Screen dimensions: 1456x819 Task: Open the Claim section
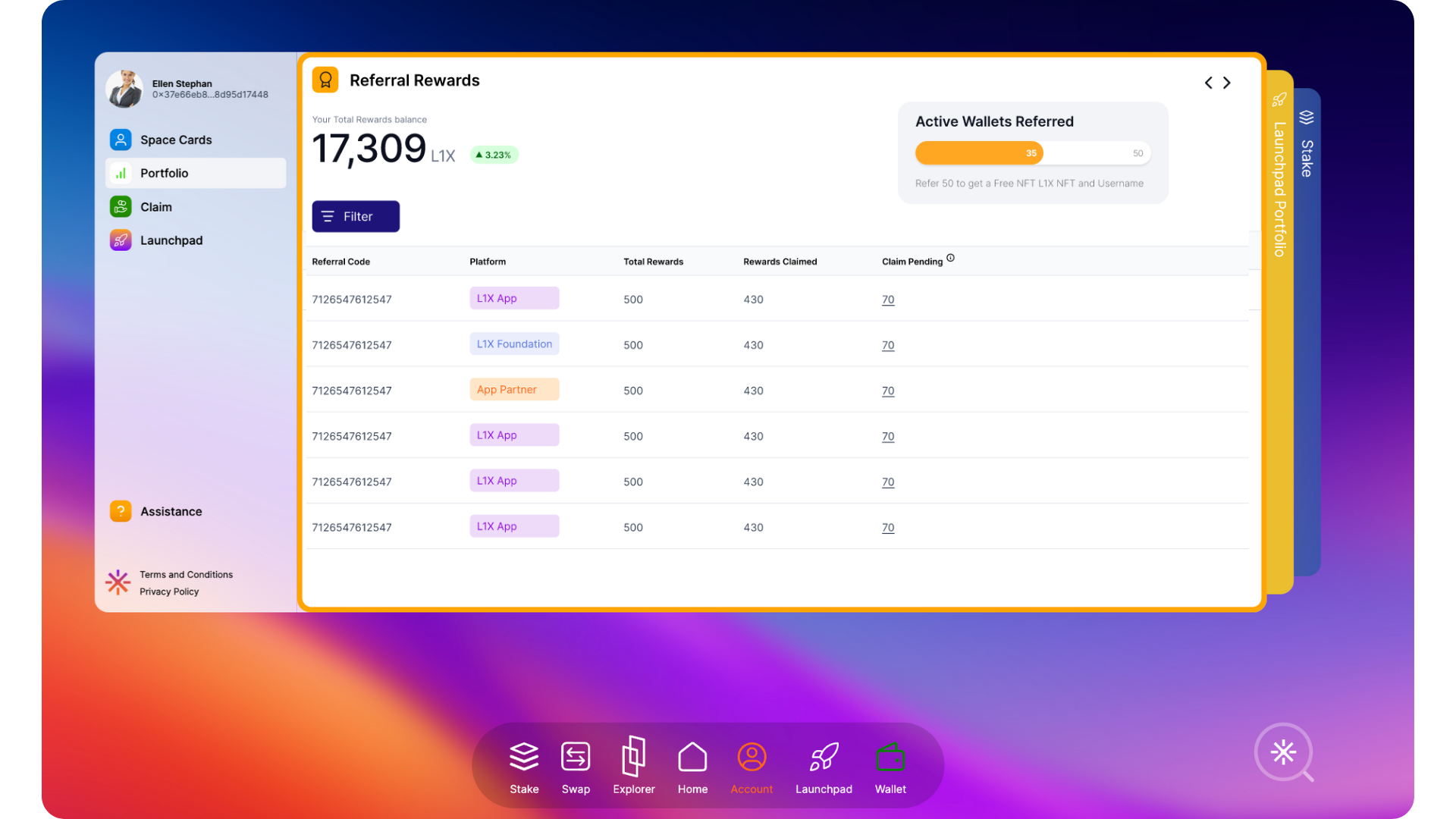click(x=155, y=206)
